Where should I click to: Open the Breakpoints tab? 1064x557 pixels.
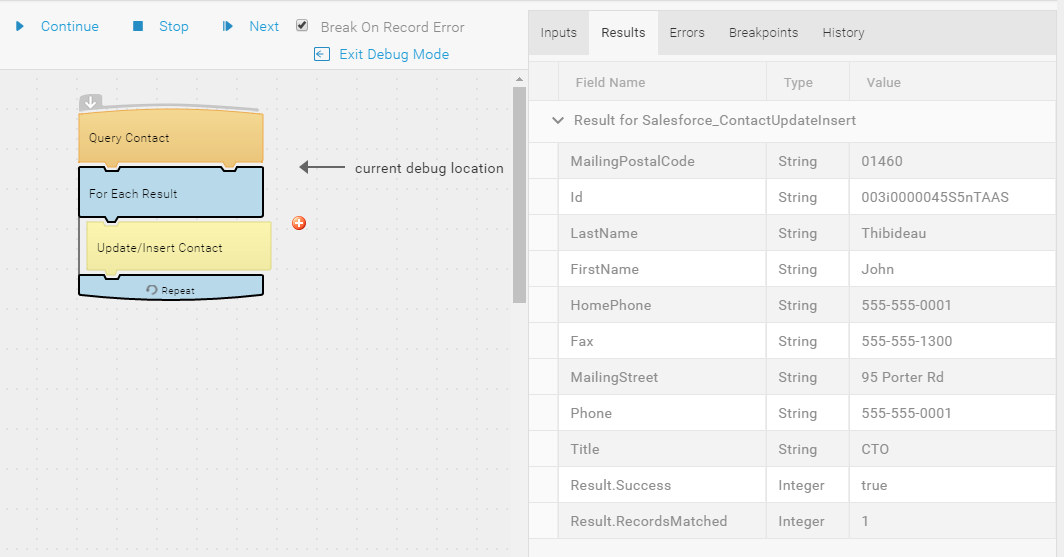click(763, 33)
